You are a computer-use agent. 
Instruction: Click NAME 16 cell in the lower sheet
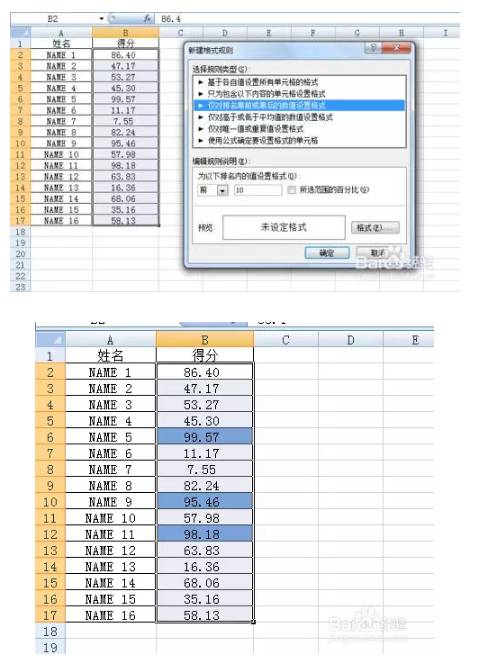click(x=110, y=615)
